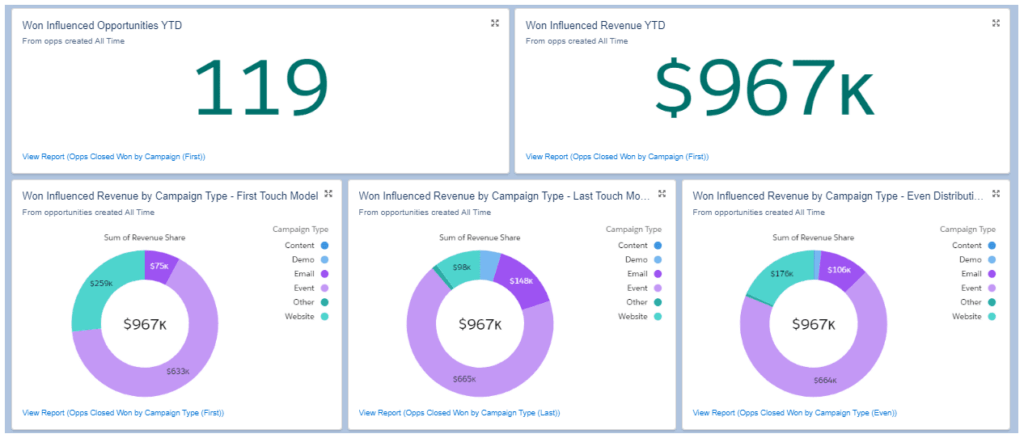This screenshot has height=438, width=1024.
Task: Click Content legend swatch in First Touch chart
Action: (325, 245)
